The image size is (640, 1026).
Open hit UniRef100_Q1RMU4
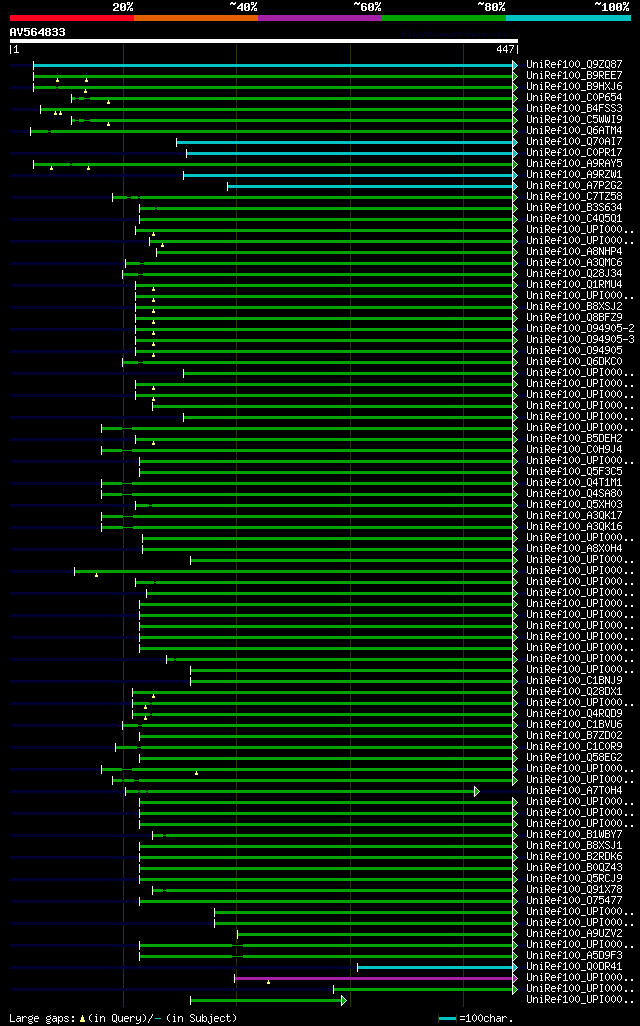(x=574, y=285)
